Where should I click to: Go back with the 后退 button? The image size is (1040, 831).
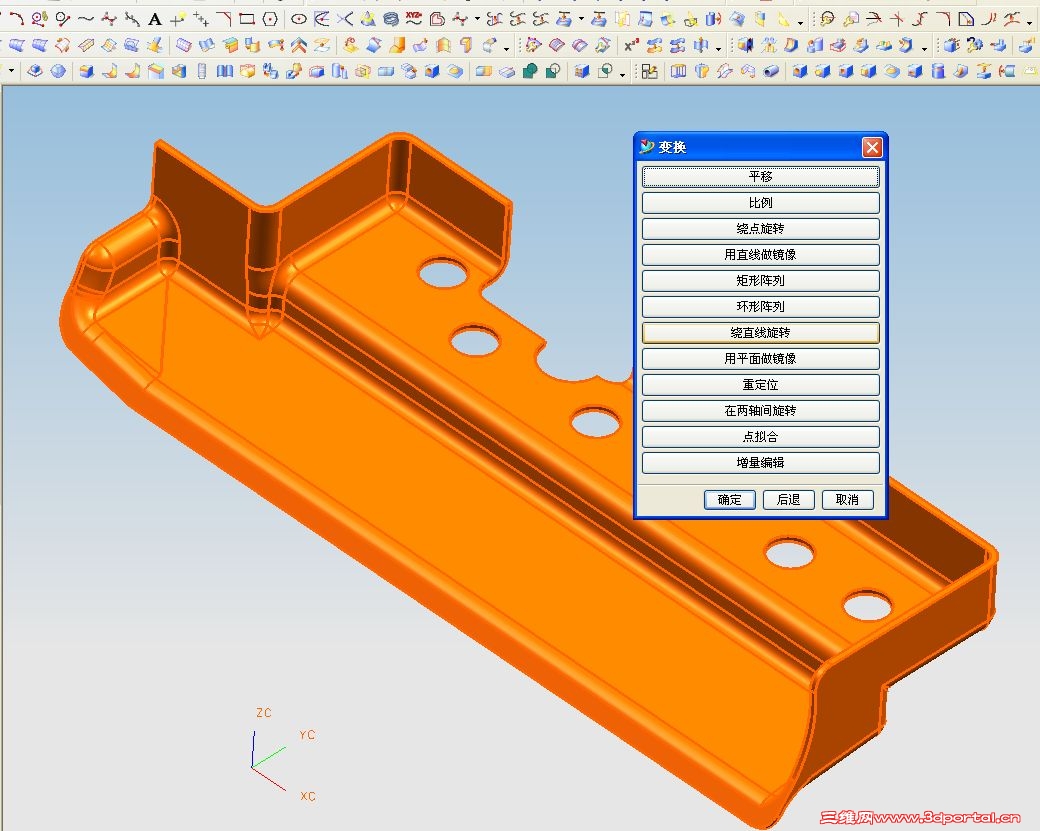[788, 499]
